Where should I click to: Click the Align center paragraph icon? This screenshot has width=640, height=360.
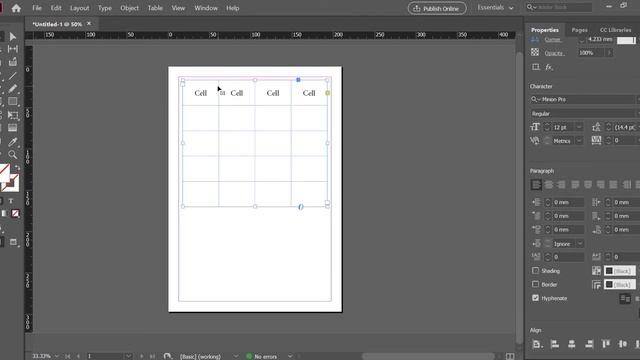(x=549, y=185)
